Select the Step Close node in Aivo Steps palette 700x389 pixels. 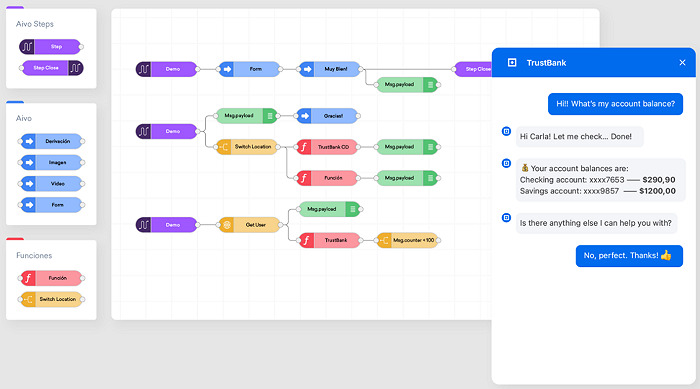[x=52, y=68]
